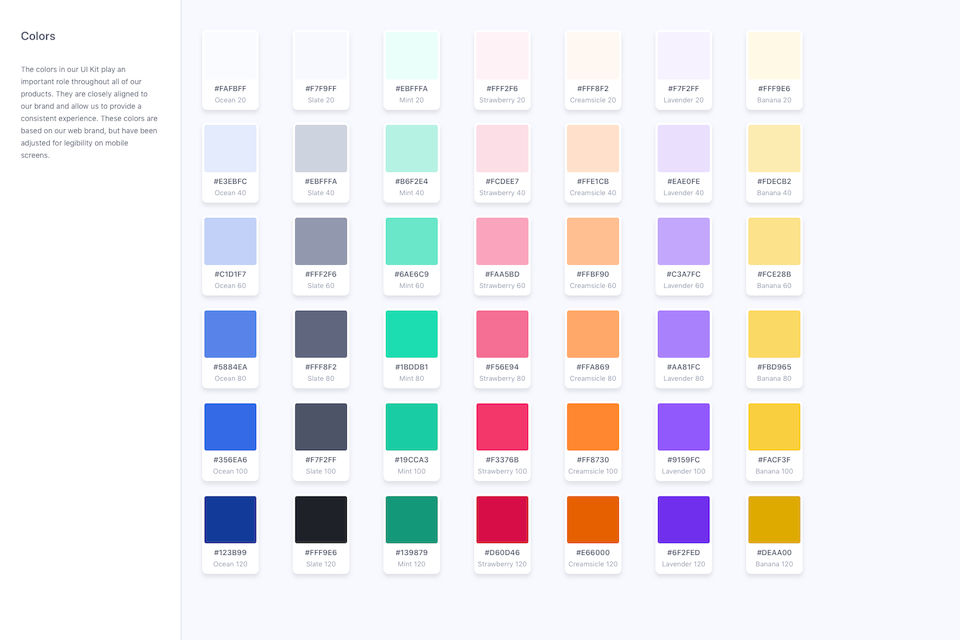Screen dimensions: 960x640
Task: Pick the Lavender 100 purple swatch
Action: 683,427
